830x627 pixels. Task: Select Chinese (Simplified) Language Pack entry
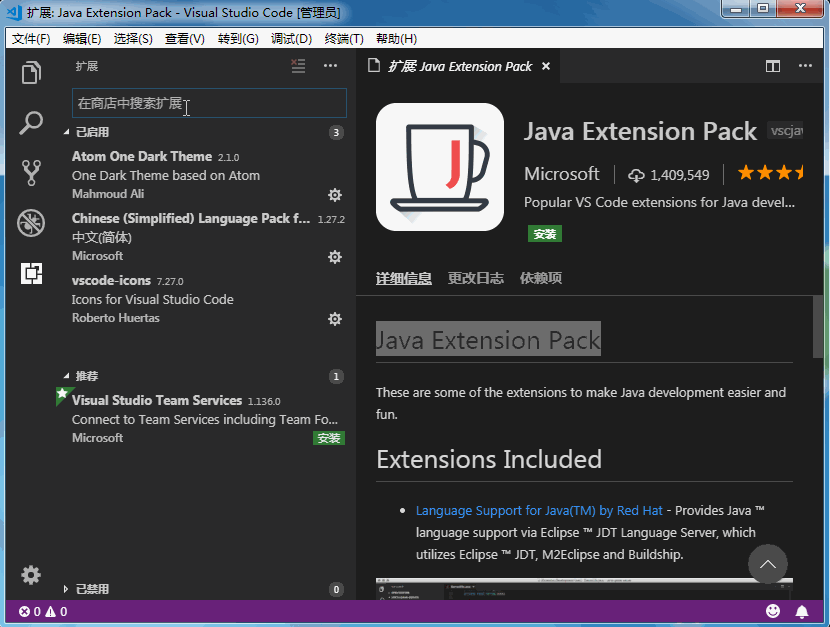(x=208, y=237)
